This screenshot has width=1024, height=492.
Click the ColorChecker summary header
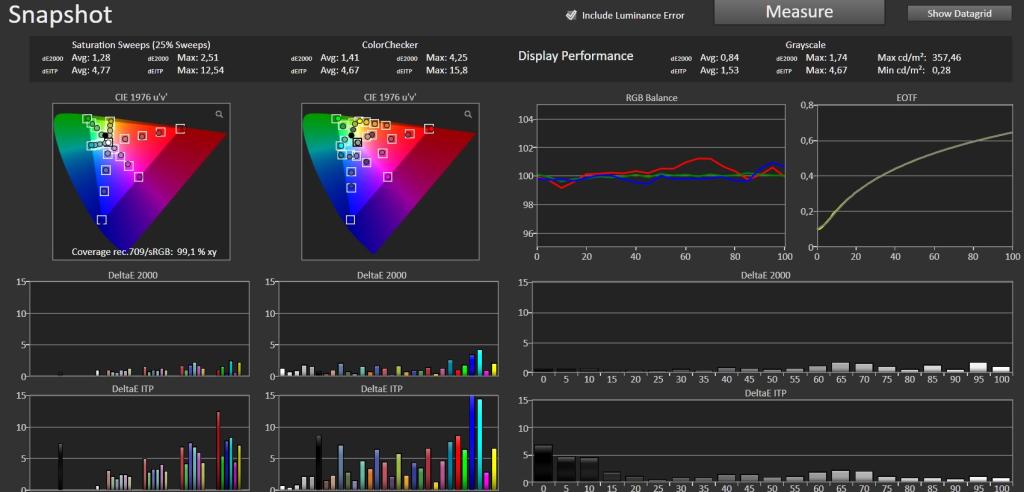[390, 45]
